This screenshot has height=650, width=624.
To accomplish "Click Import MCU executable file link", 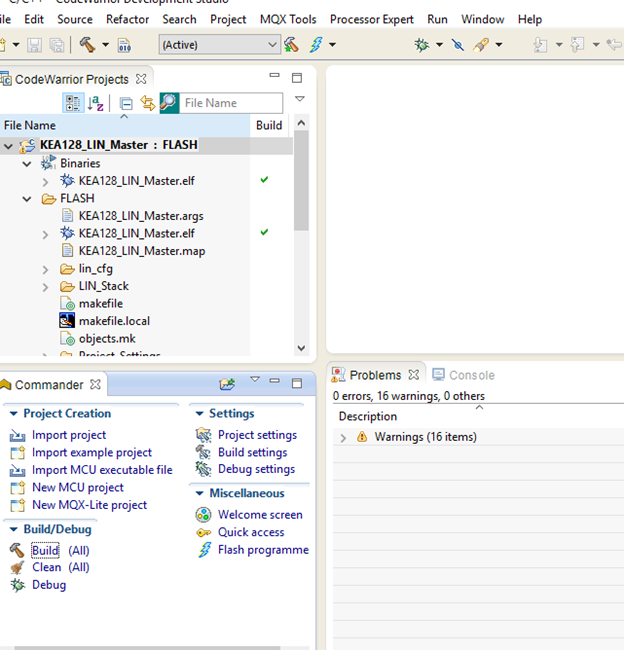I will pyautogui.click(x=102, y=470).
